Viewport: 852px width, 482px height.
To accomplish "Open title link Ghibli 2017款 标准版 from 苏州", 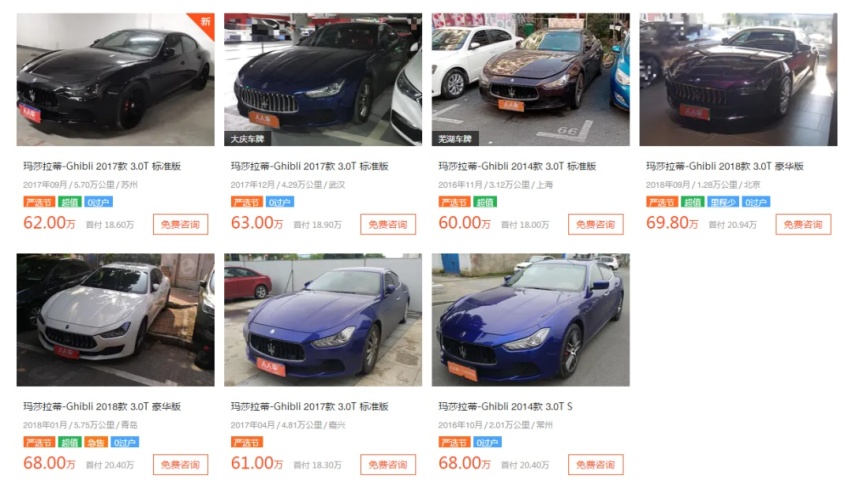I will [102, 166].
